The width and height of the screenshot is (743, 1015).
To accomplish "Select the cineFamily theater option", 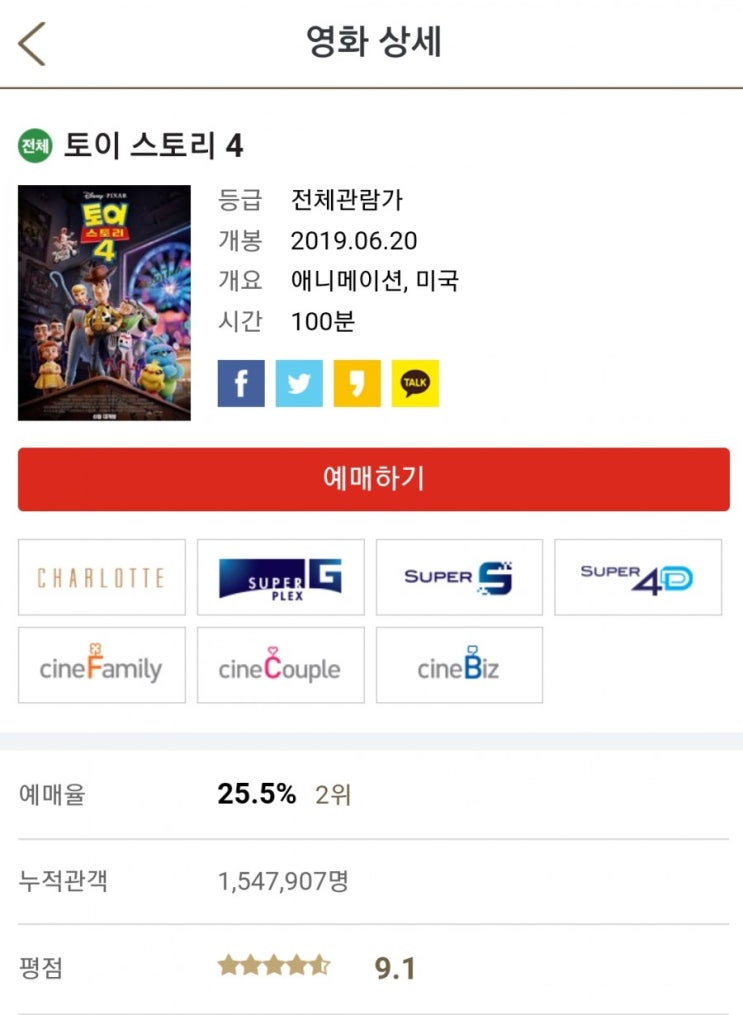I will (x=102, y=665).
